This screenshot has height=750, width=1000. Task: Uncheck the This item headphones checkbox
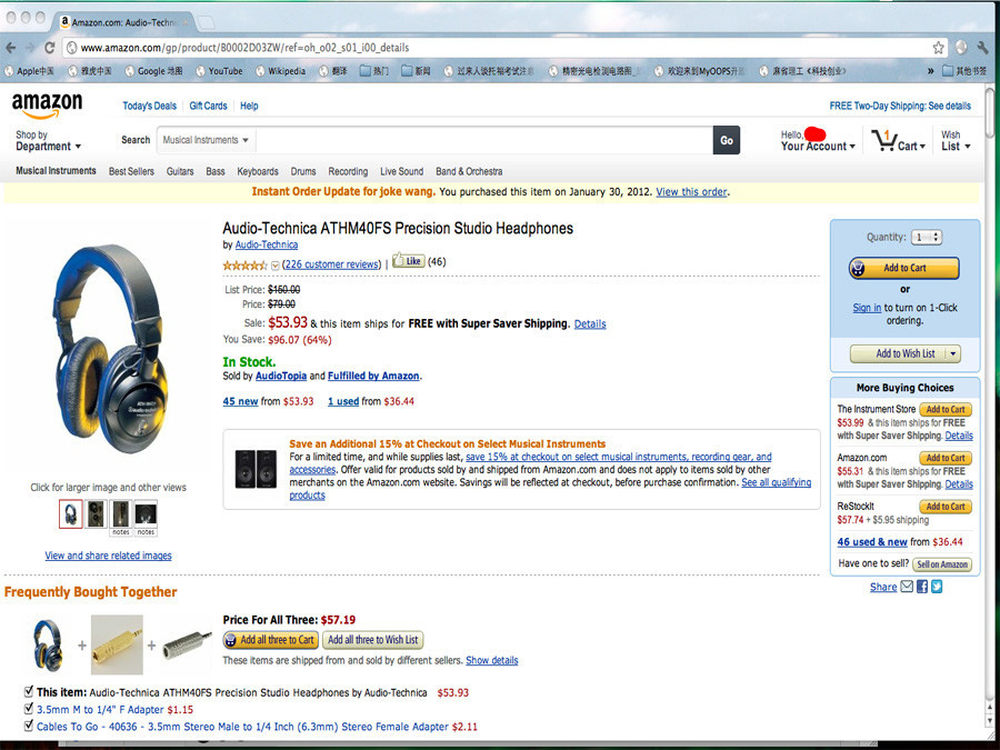point(28,691)
